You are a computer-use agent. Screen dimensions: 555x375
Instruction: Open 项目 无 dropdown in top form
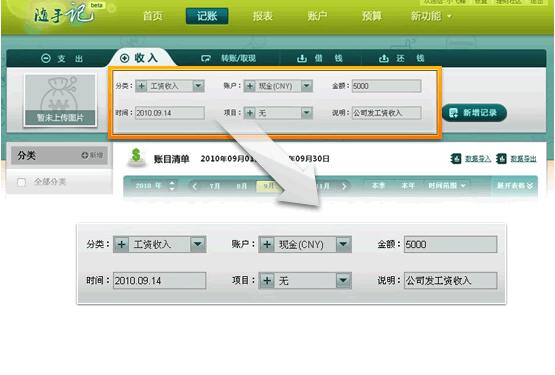307,113
